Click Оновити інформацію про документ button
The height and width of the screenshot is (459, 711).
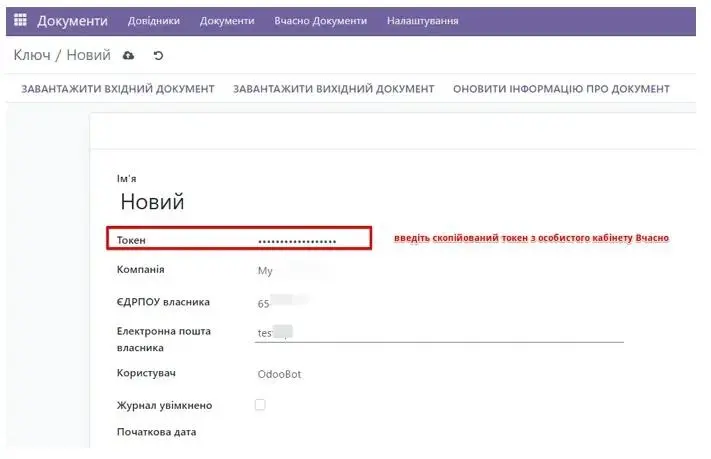[561, 89]
